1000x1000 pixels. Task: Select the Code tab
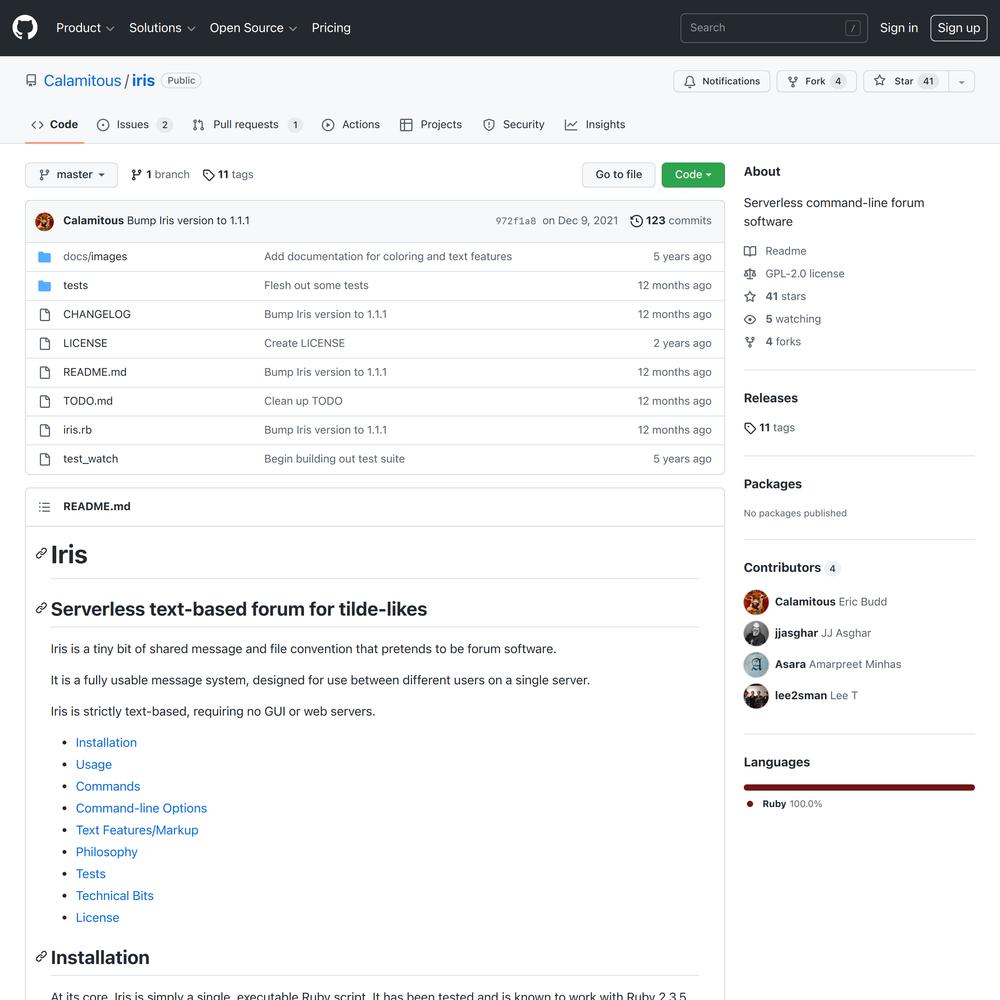(x=55, y=125)
